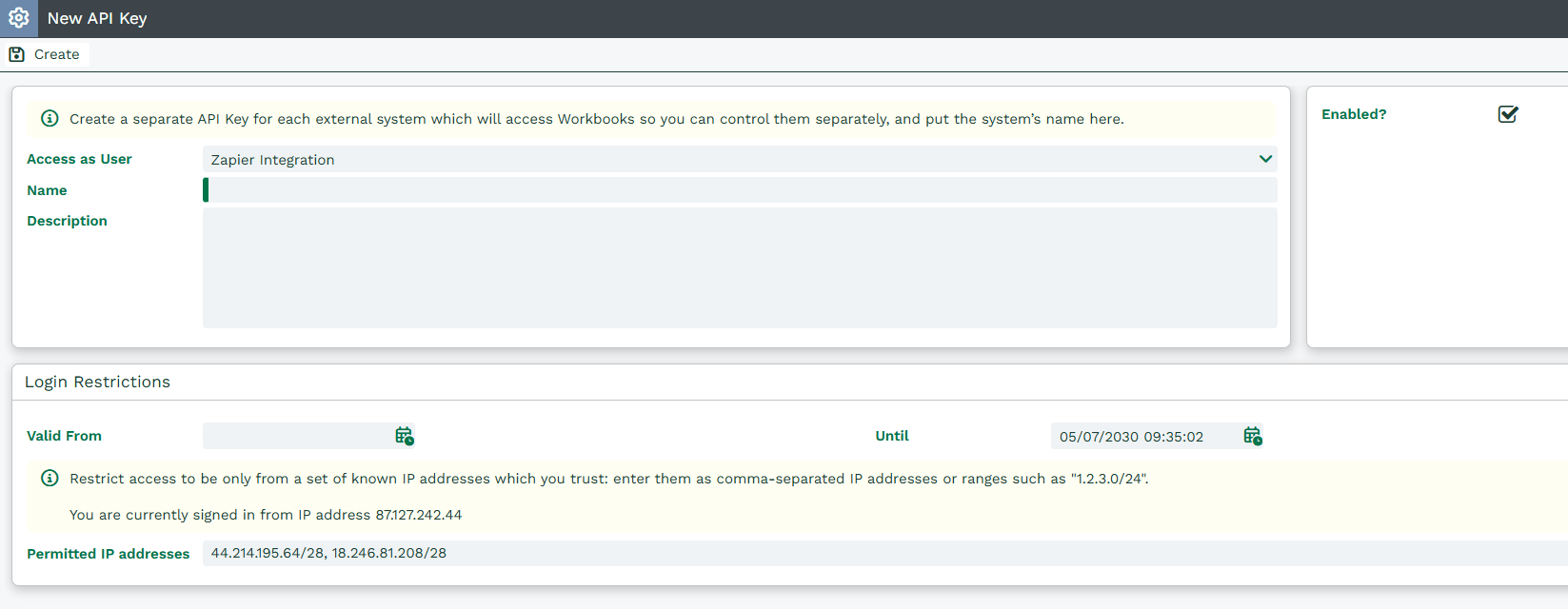This screenshot has width=1568, height=609.
Task: Click the Access as User label
Action: [x=79, y=159]
